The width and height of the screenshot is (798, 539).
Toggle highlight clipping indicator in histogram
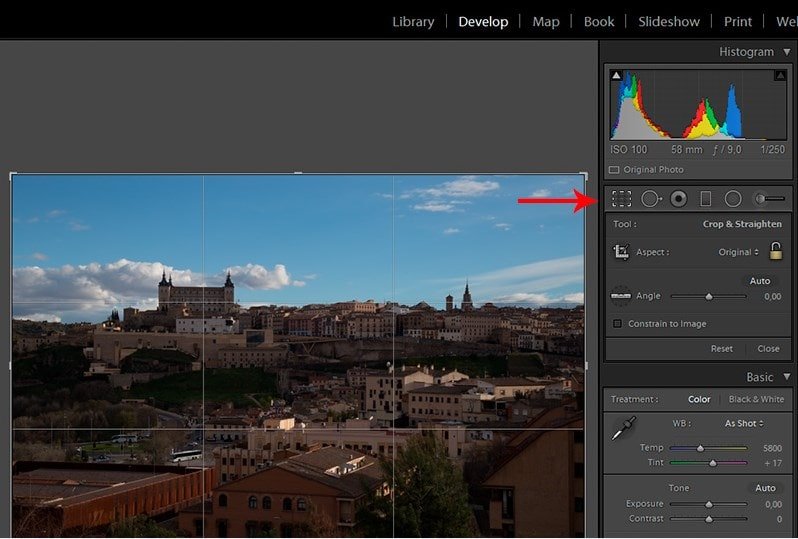779,75
